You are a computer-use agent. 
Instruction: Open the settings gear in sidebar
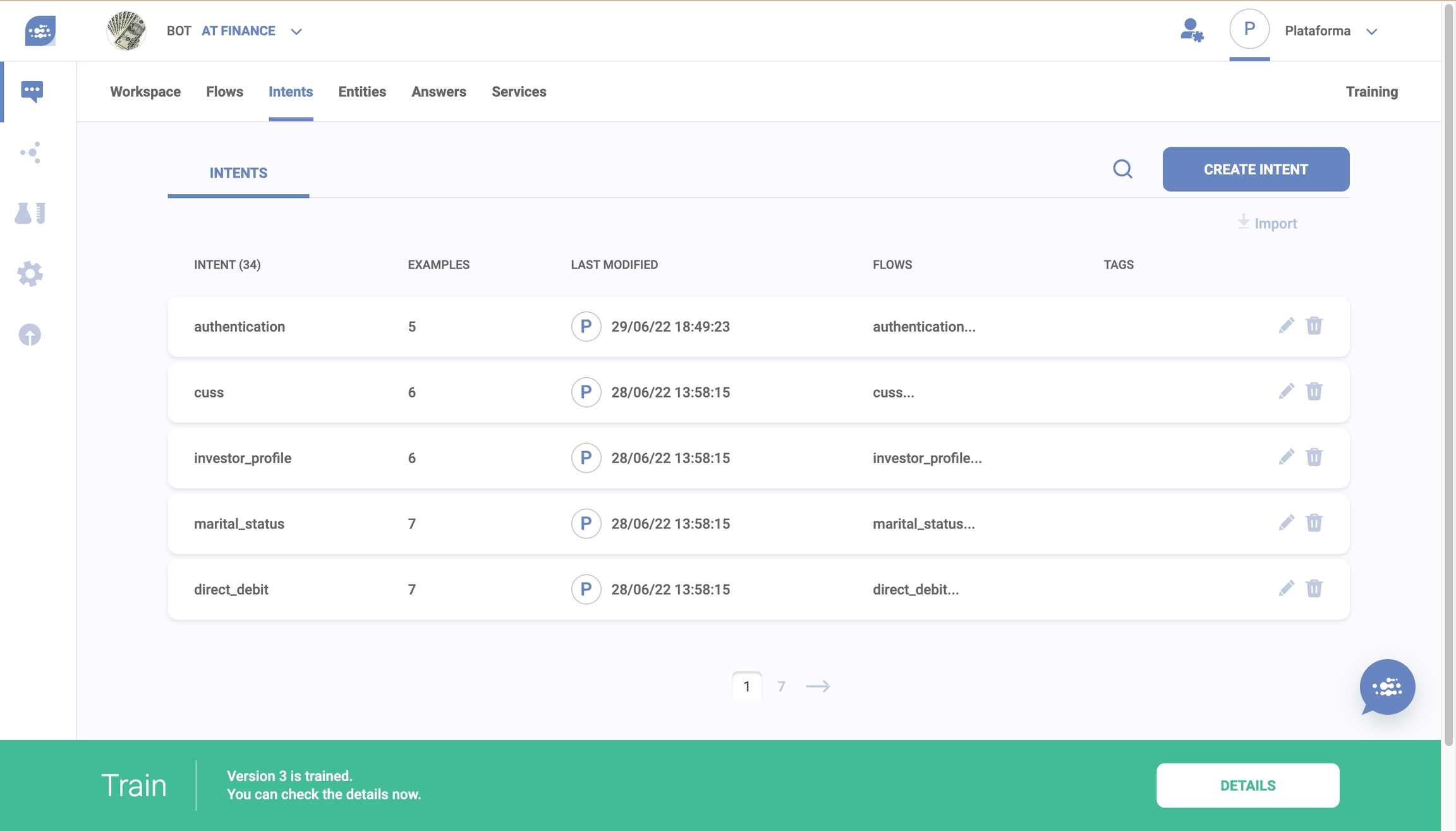[x=30, y=274]
